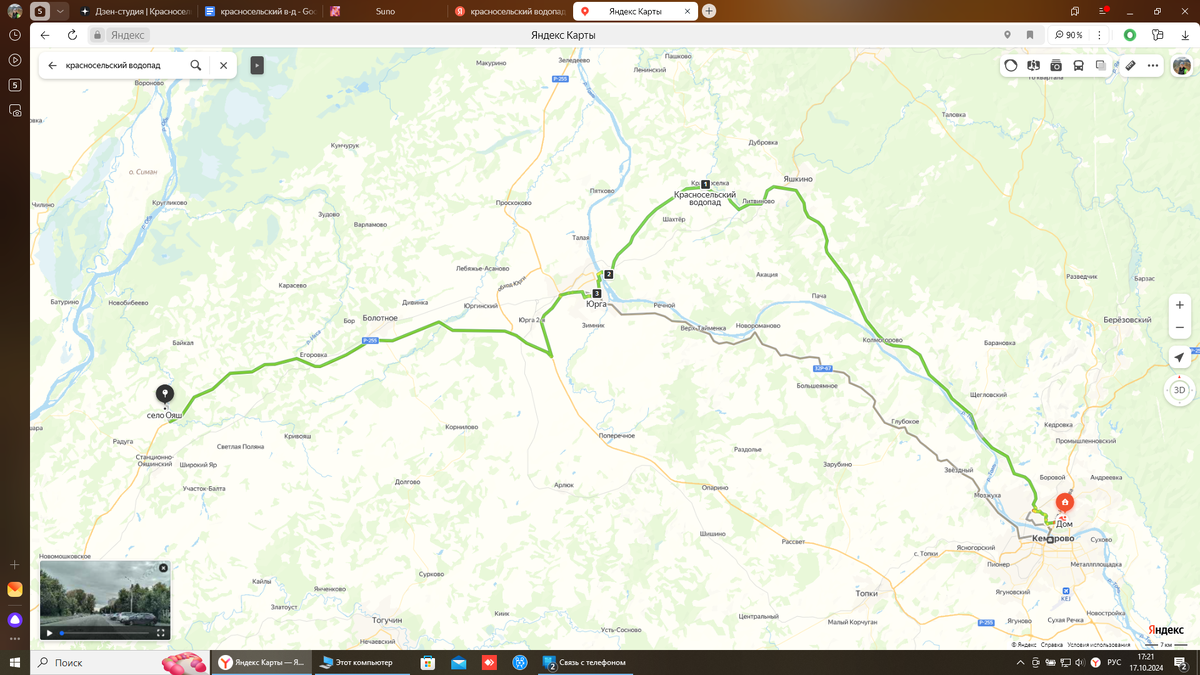Open browser downloads arrow icon
This screenshot has height=675, width=1200.
click(1184, 35)
